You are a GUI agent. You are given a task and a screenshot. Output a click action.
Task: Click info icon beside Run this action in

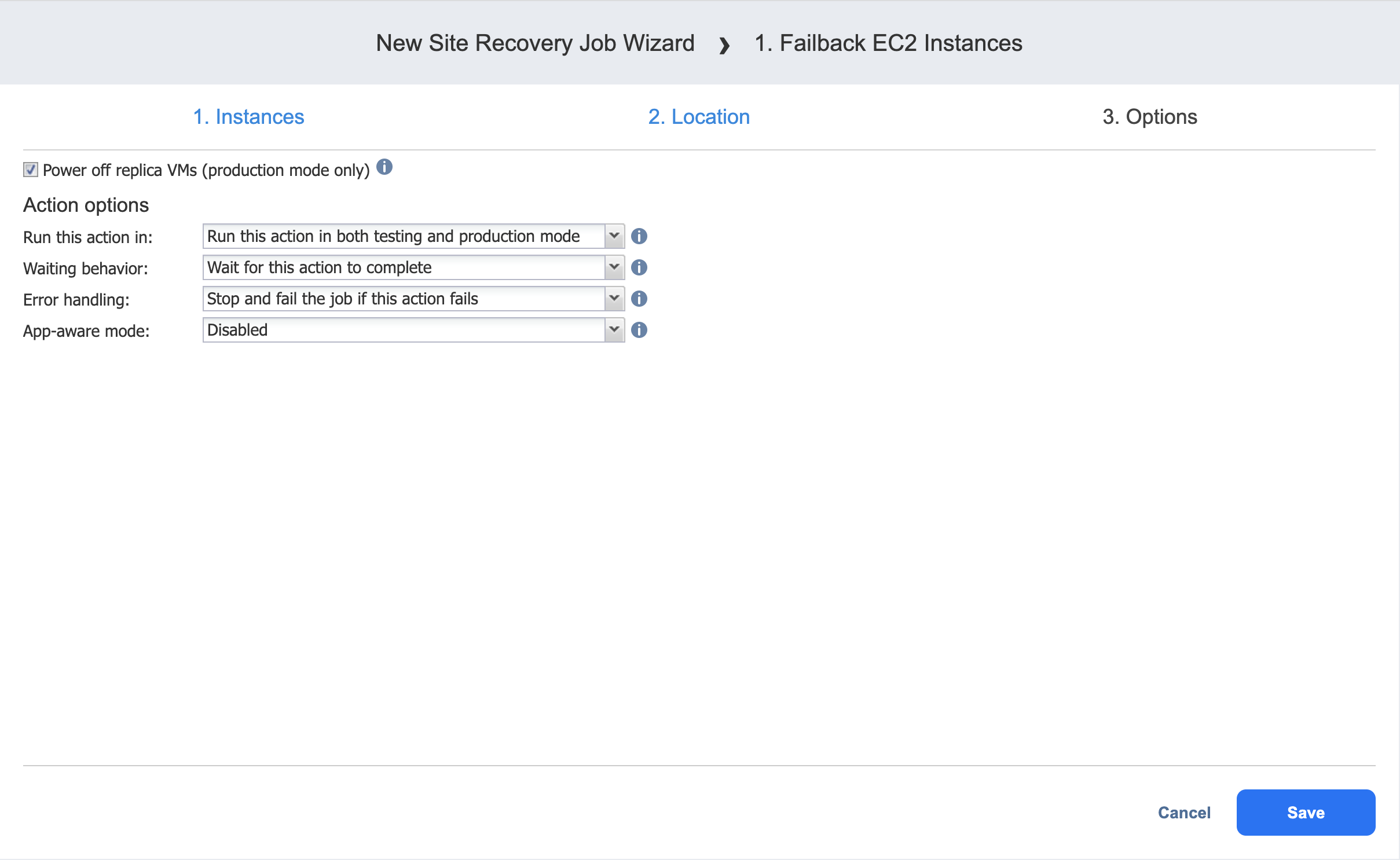(639, 236)
